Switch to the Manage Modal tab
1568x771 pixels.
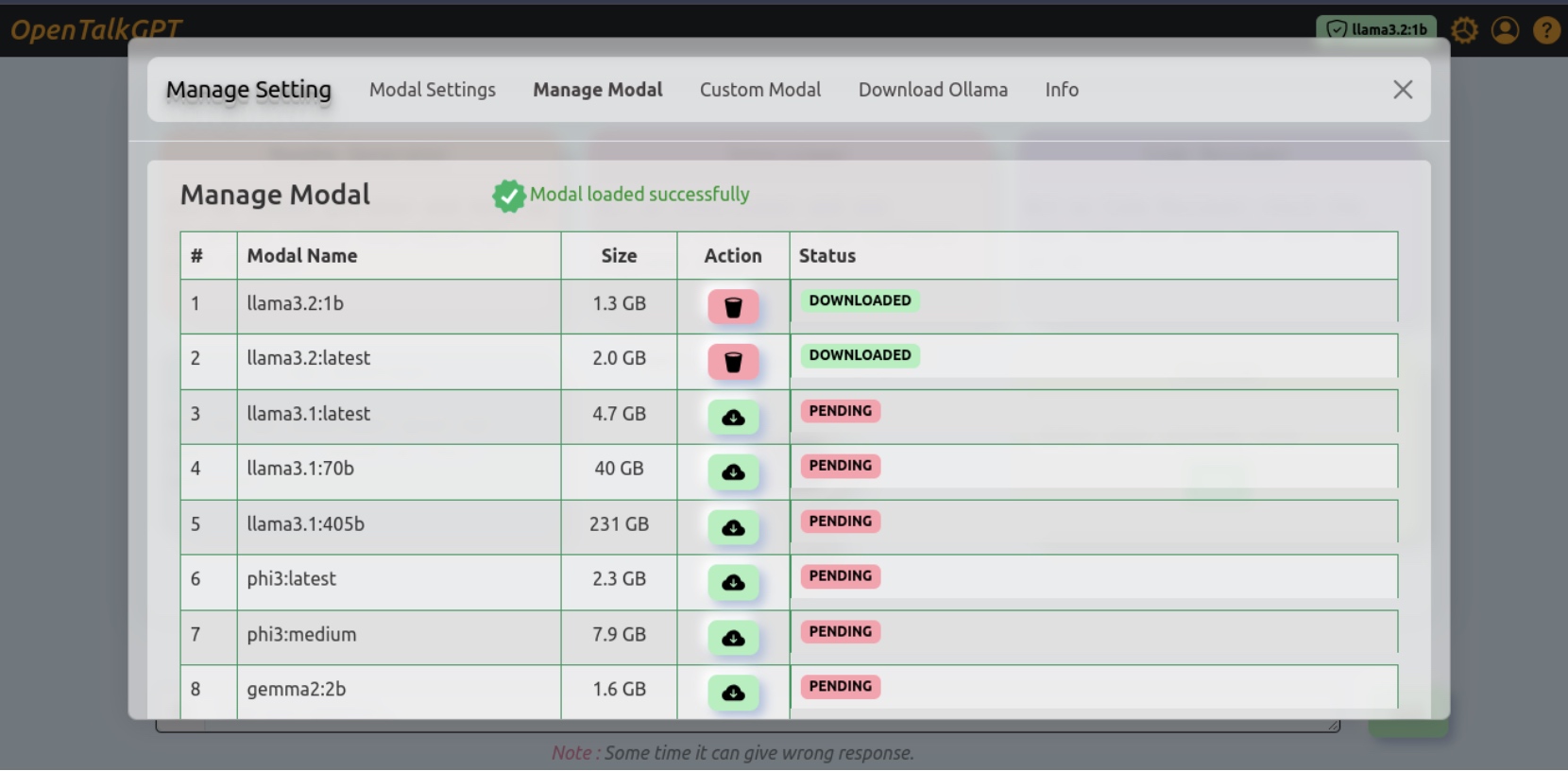(x=598, y=90)
